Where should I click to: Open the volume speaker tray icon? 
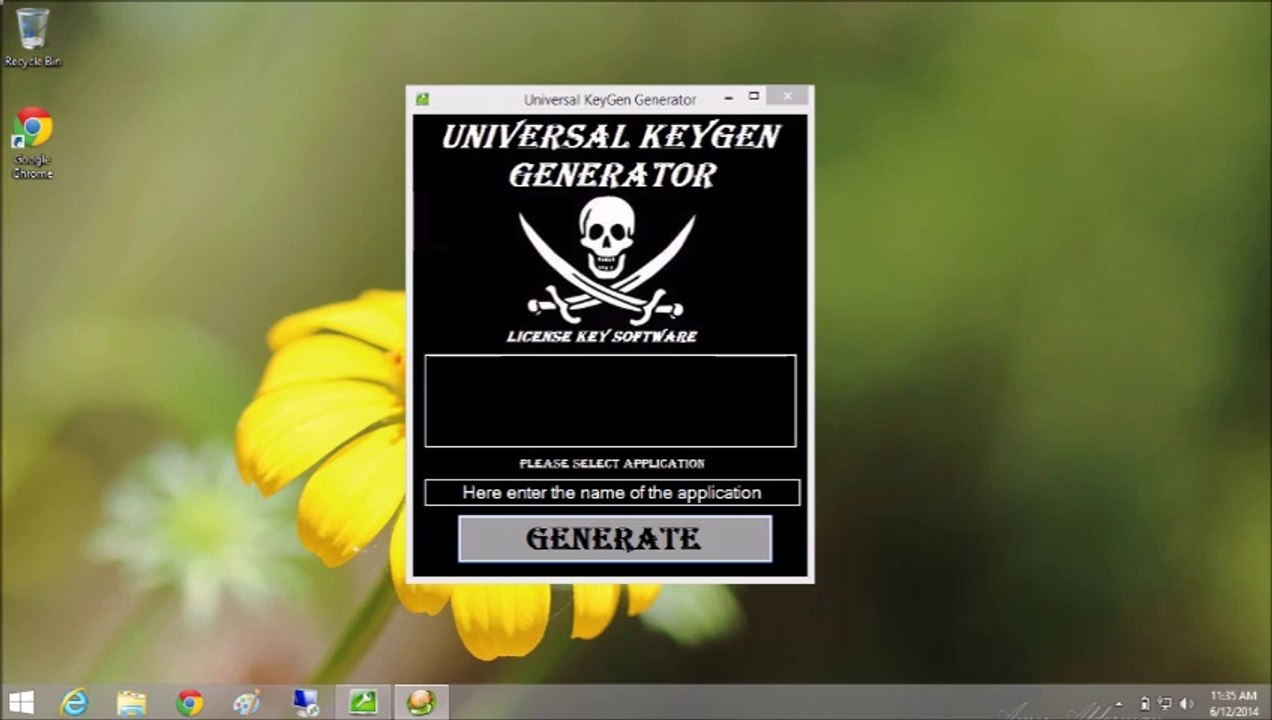click(1187, 704)
